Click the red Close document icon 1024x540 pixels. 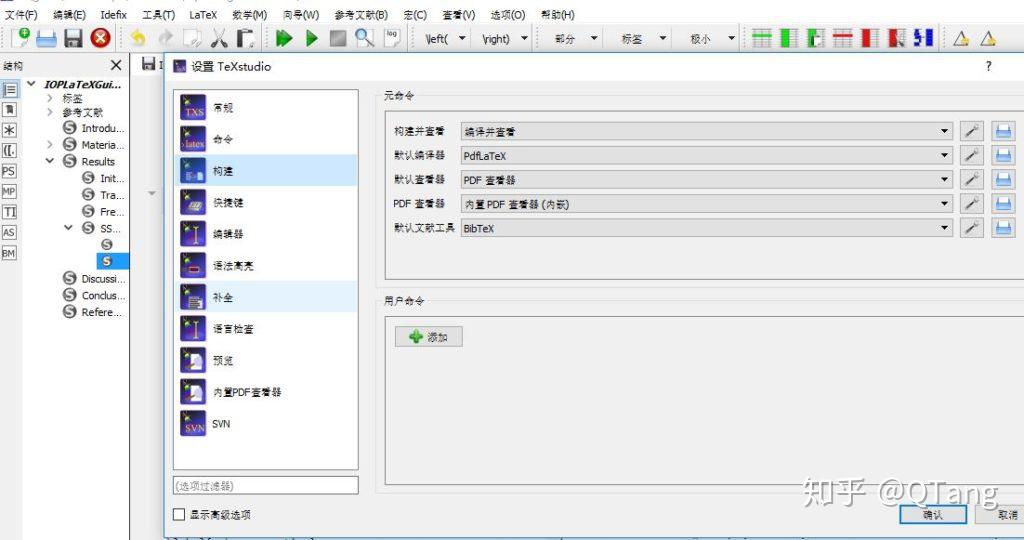click(100, 39)
